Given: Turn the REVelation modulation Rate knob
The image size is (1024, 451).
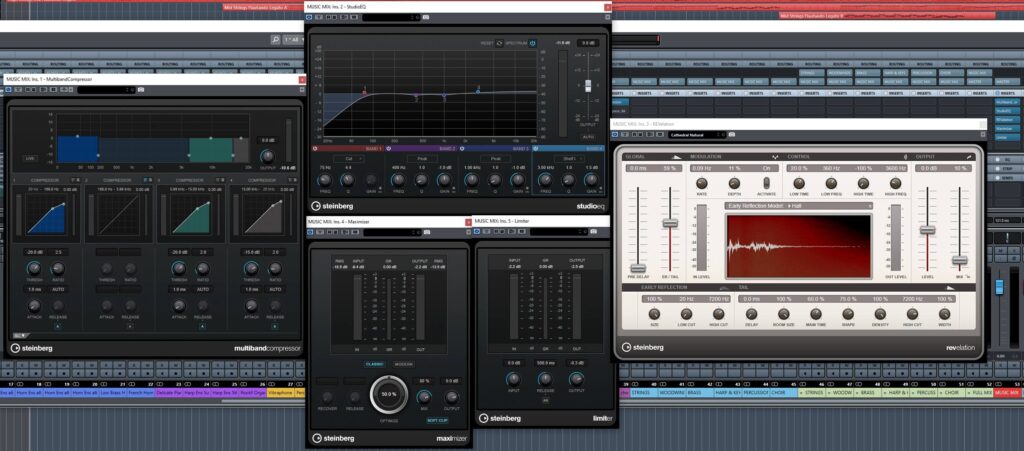Looking at the screenshot, I should [702, 183].
